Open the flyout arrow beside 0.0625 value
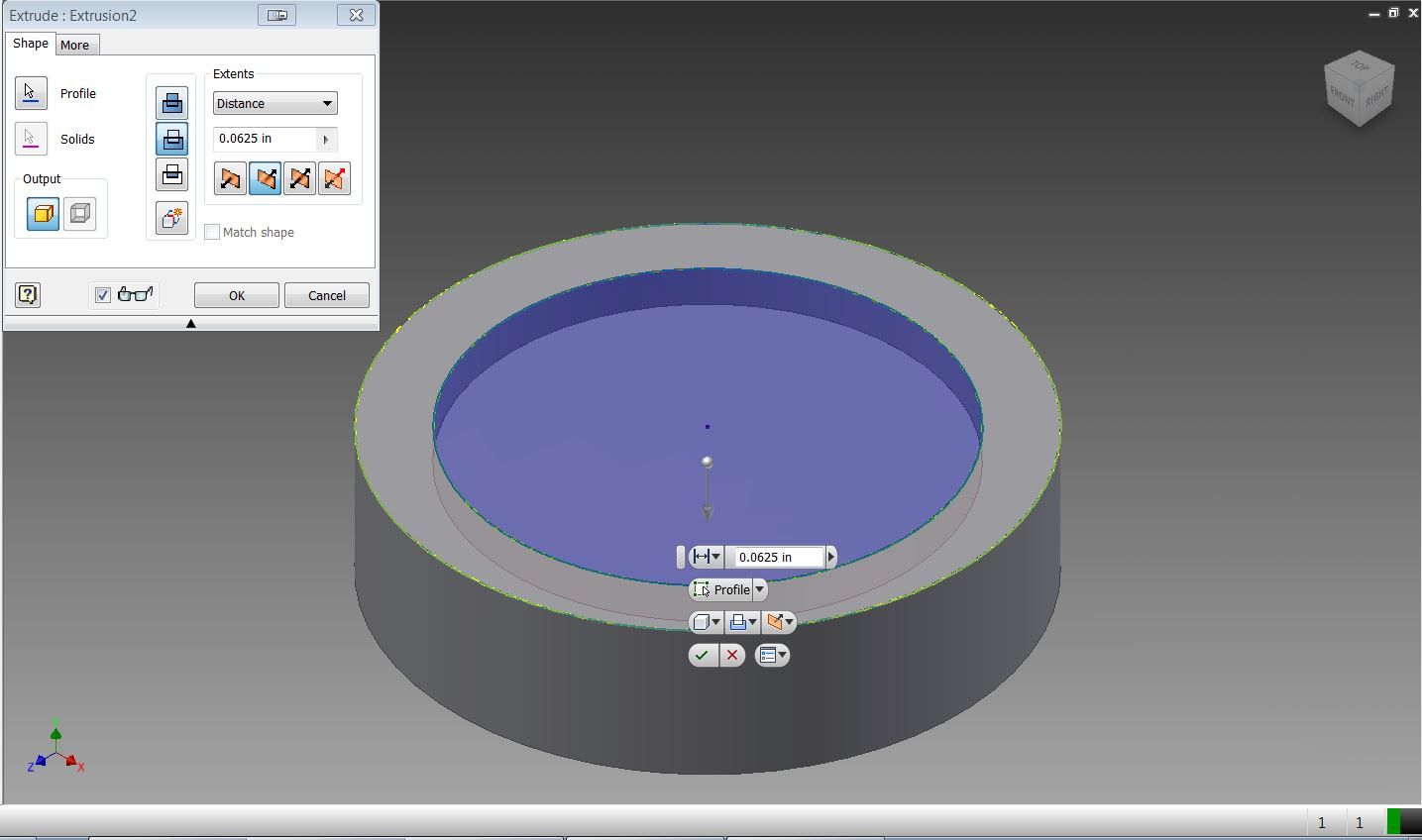 [325, 139]
